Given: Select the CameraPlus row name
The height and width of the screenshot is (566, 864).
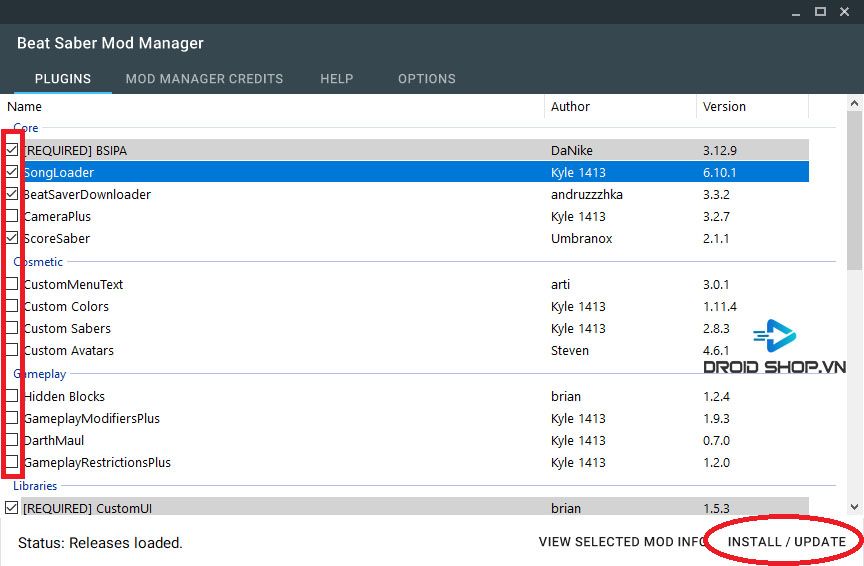Looking at the screenshot, I should (x=57, y=217).
